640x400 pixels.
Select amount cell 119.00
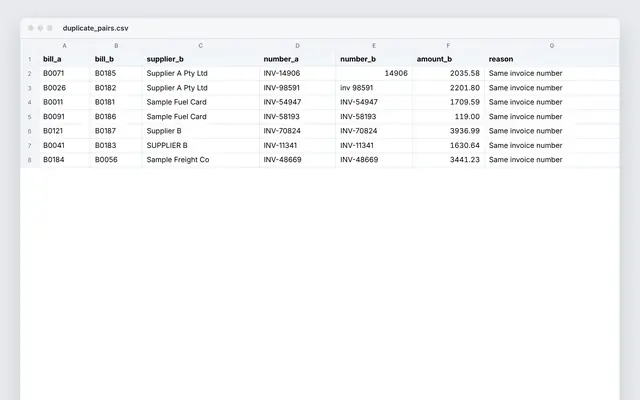(x=449, y=117)
